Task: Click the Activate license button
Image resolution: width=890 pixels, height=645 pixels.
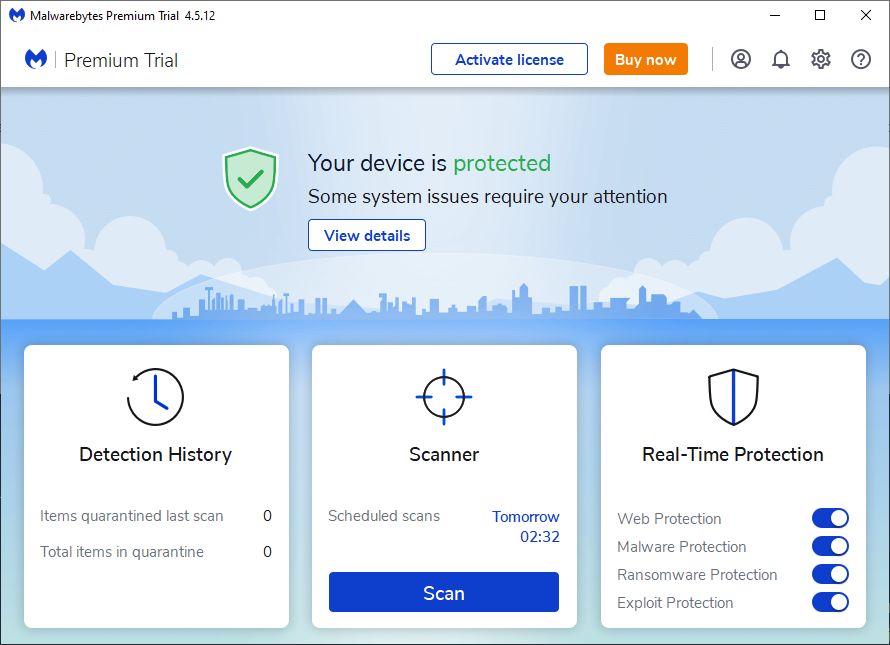Action: (x=509, y=59)
